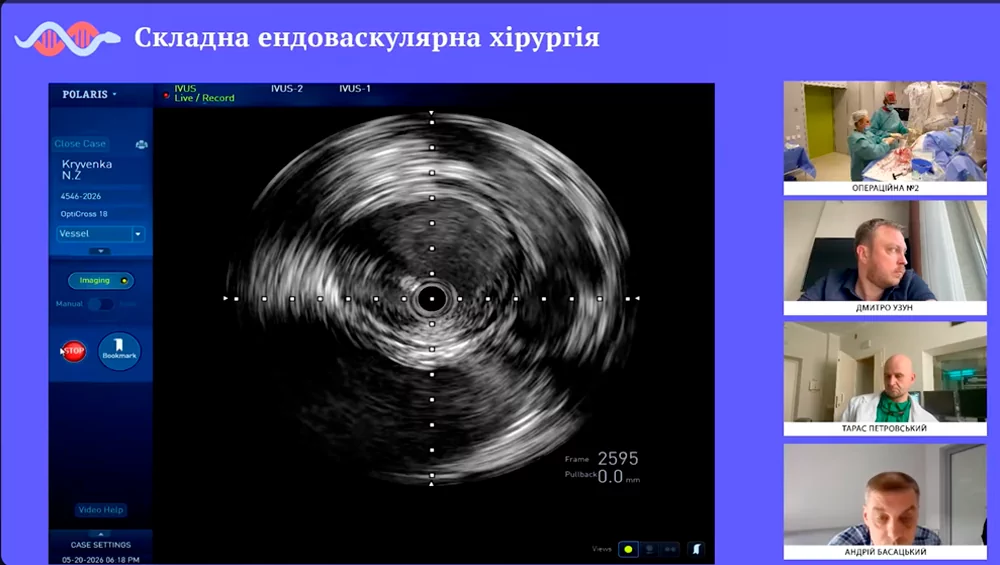Screen dimensions: 1000x565
Task: Open АНДРІЙ БАСАЦЬКИЙ video thumbnail
Action: pos(885,501)
